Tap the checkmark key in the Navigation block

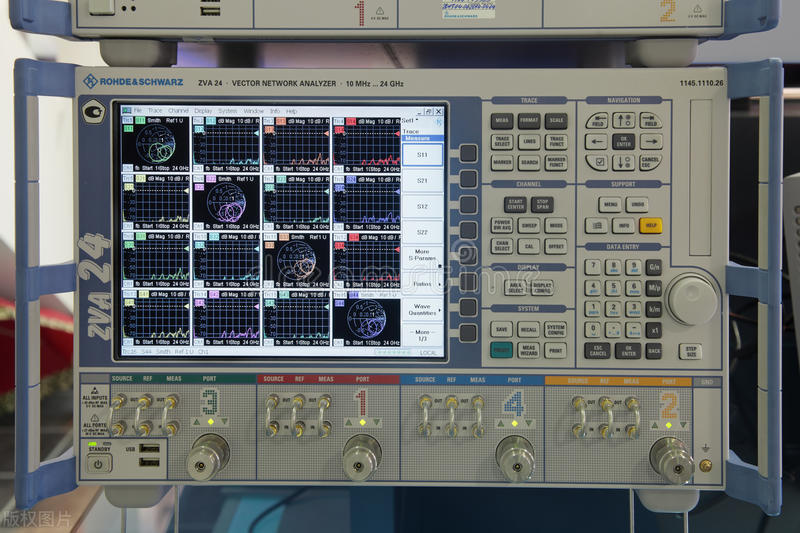(596, 163)
